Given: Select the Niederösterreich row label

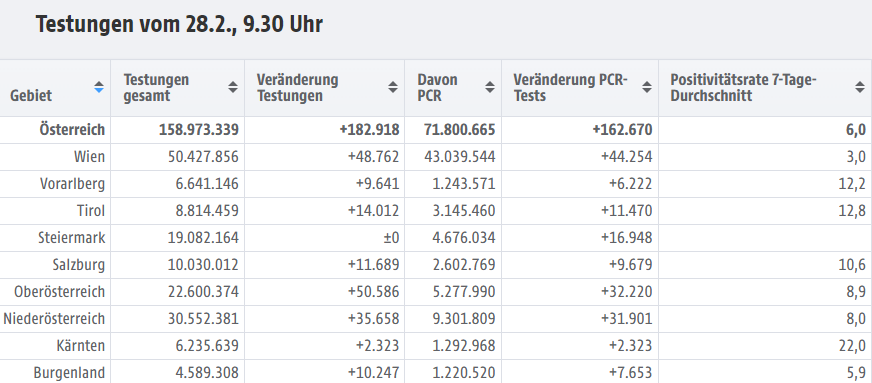Looking at the screenshot, I should pyautogui.click(x=54, y=319).
